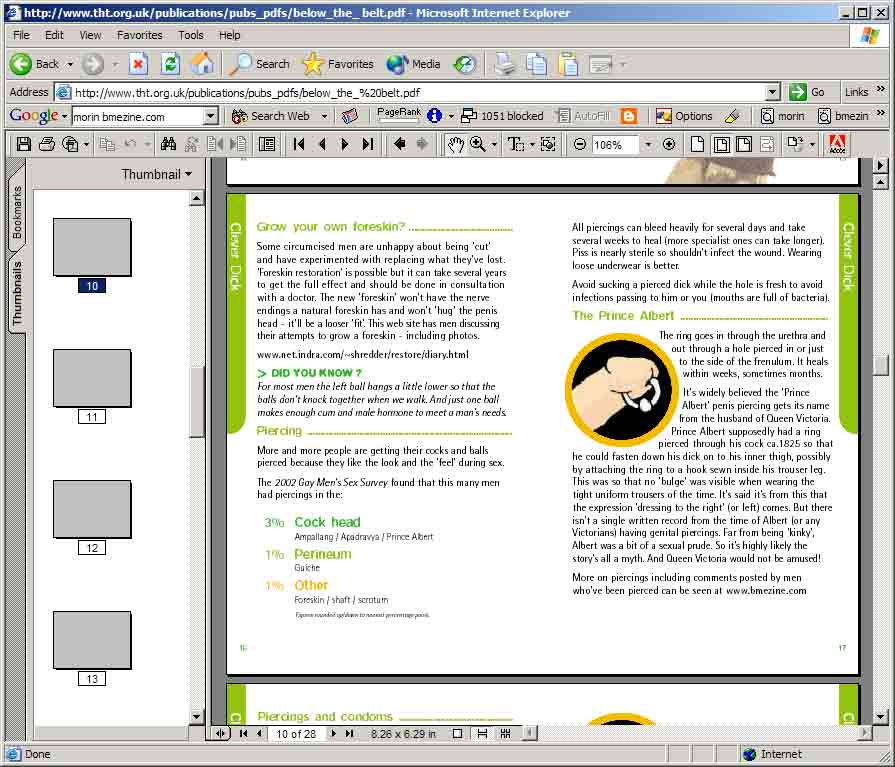895x767 pixels.
Task: Click the Save a copy icon
Action: pos(24,144)
